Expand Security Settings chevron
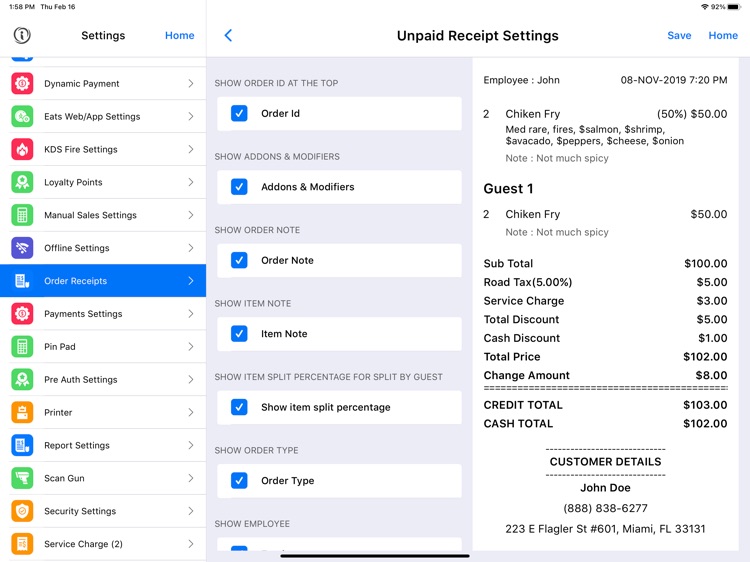750x562 pixels. pyautogui.click(x=191, y=511)
